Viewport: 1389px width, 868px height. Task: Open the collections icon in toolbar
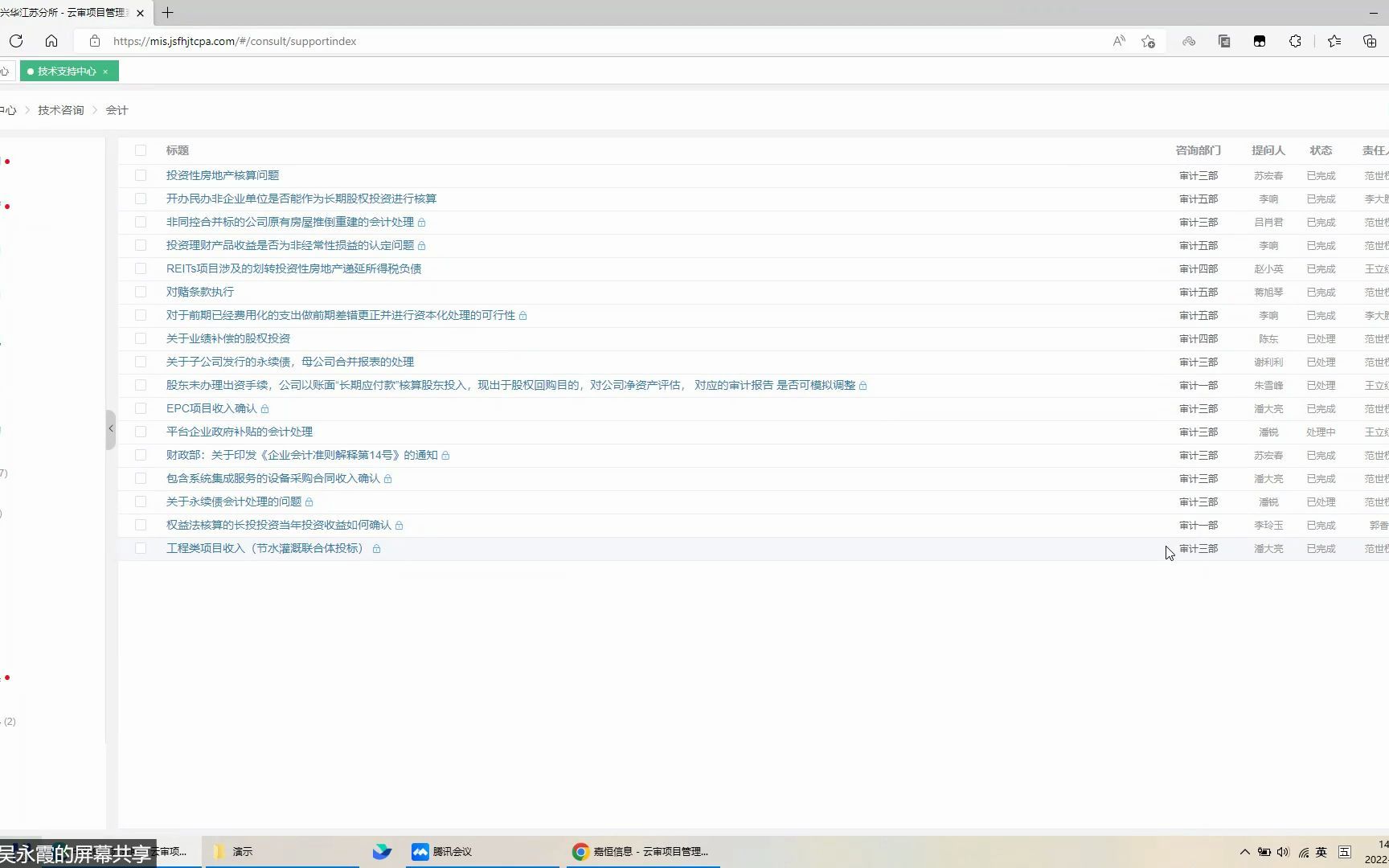(1370, 41)
